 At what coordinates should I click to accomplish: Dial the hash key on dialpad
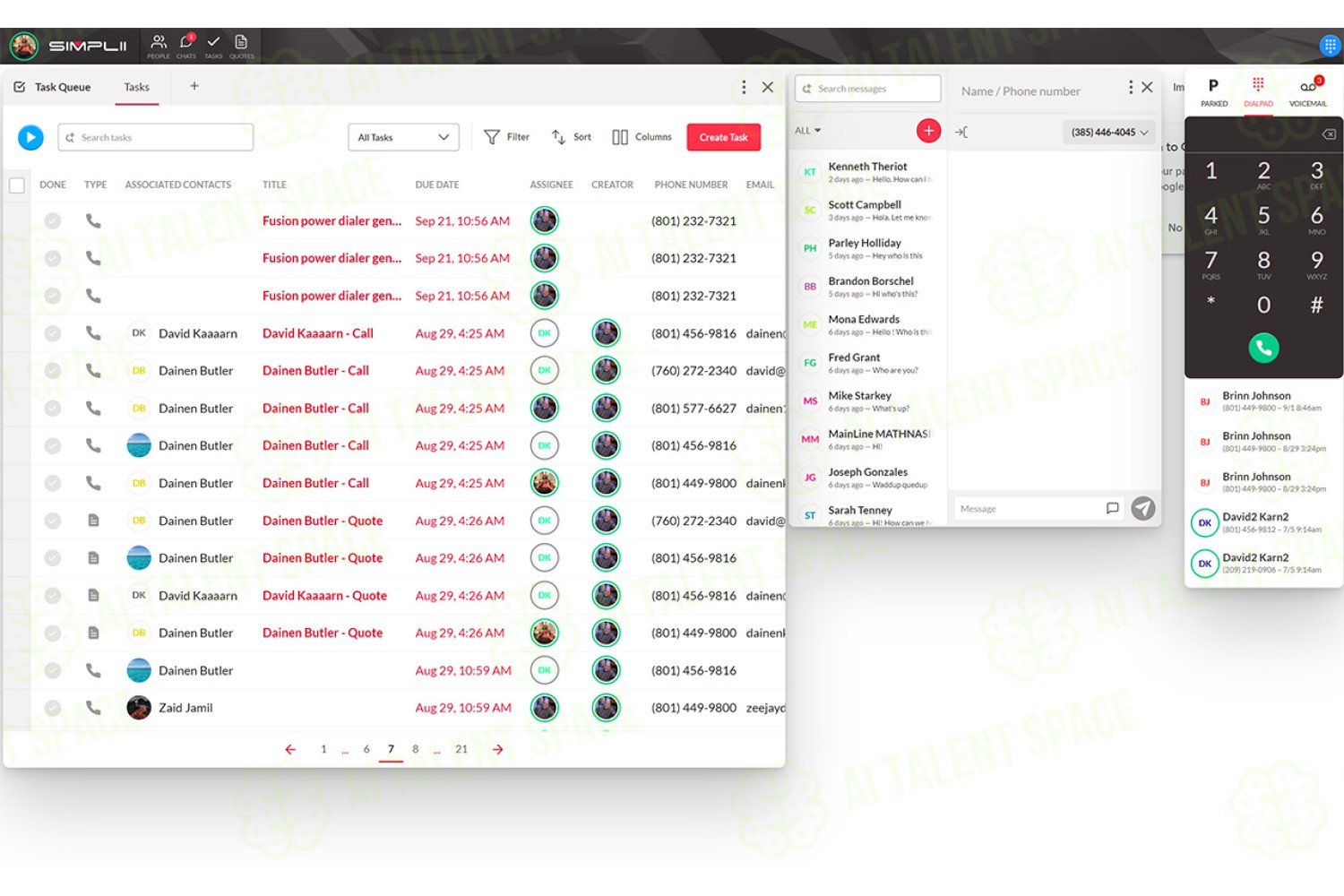point(1316,305)
